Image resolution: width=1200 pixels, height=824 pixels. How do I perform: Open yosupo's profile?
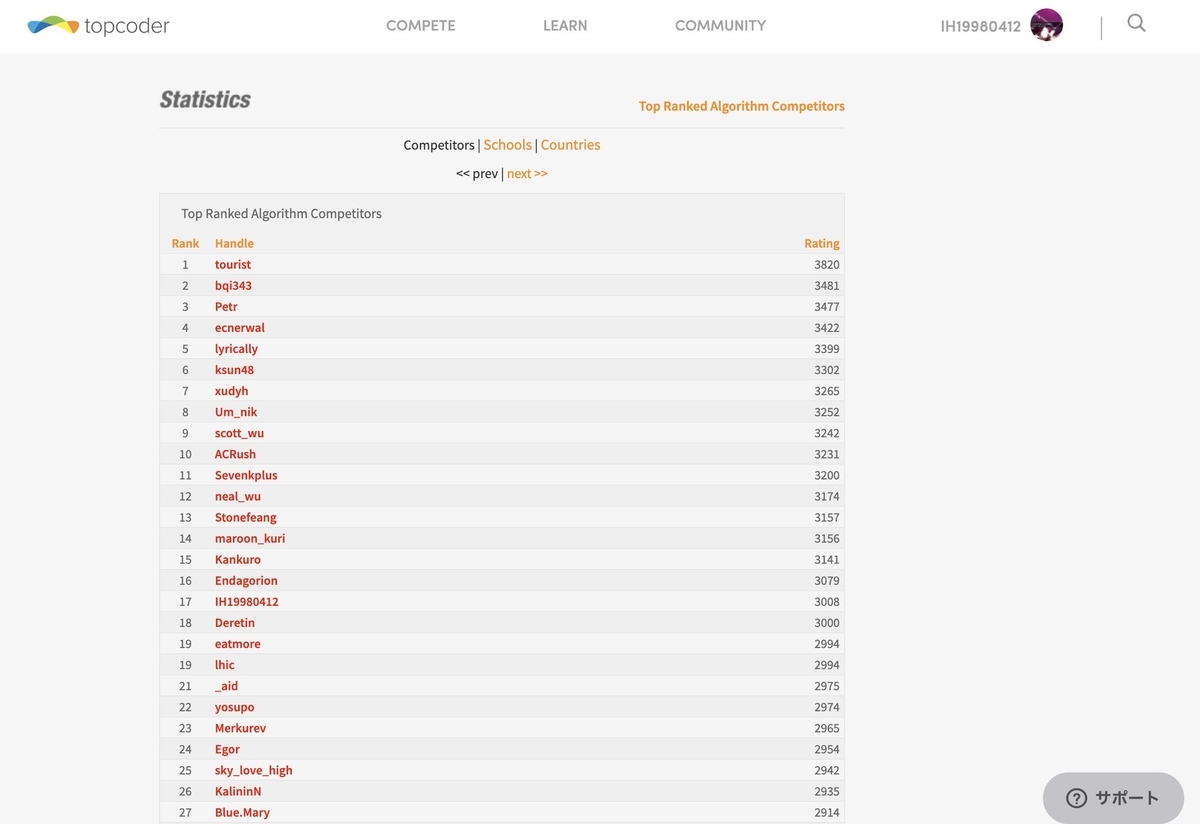click(235, 707)
